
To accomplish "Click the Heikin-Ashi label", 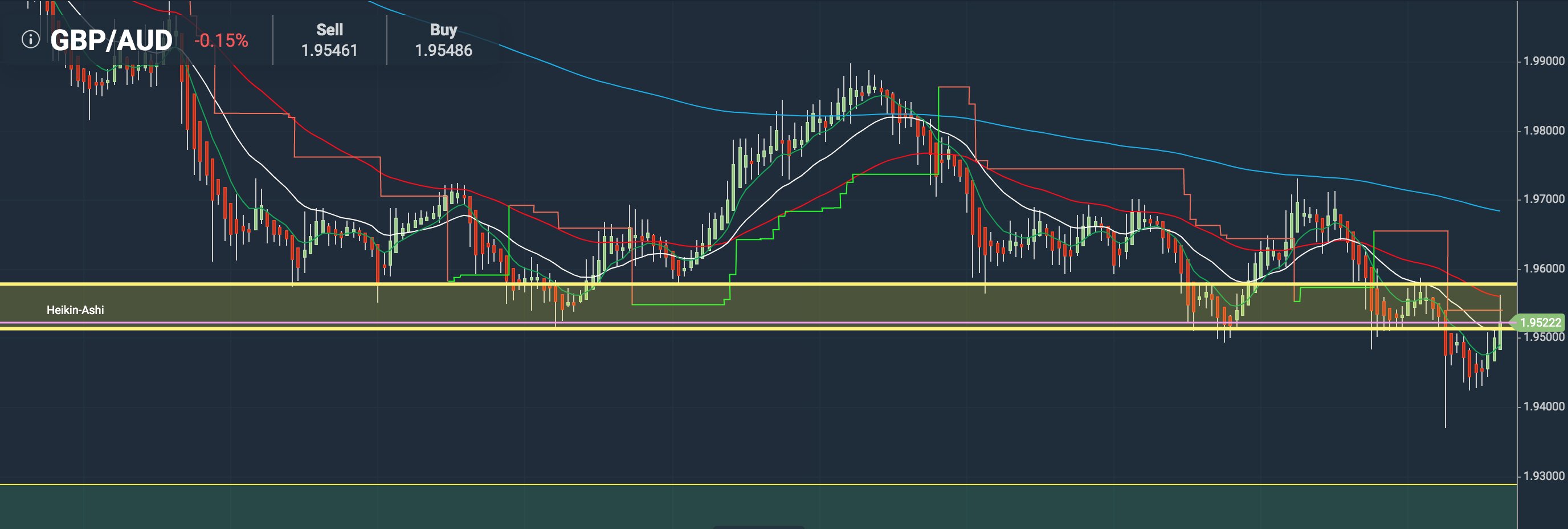I will (x=75, y=310).
